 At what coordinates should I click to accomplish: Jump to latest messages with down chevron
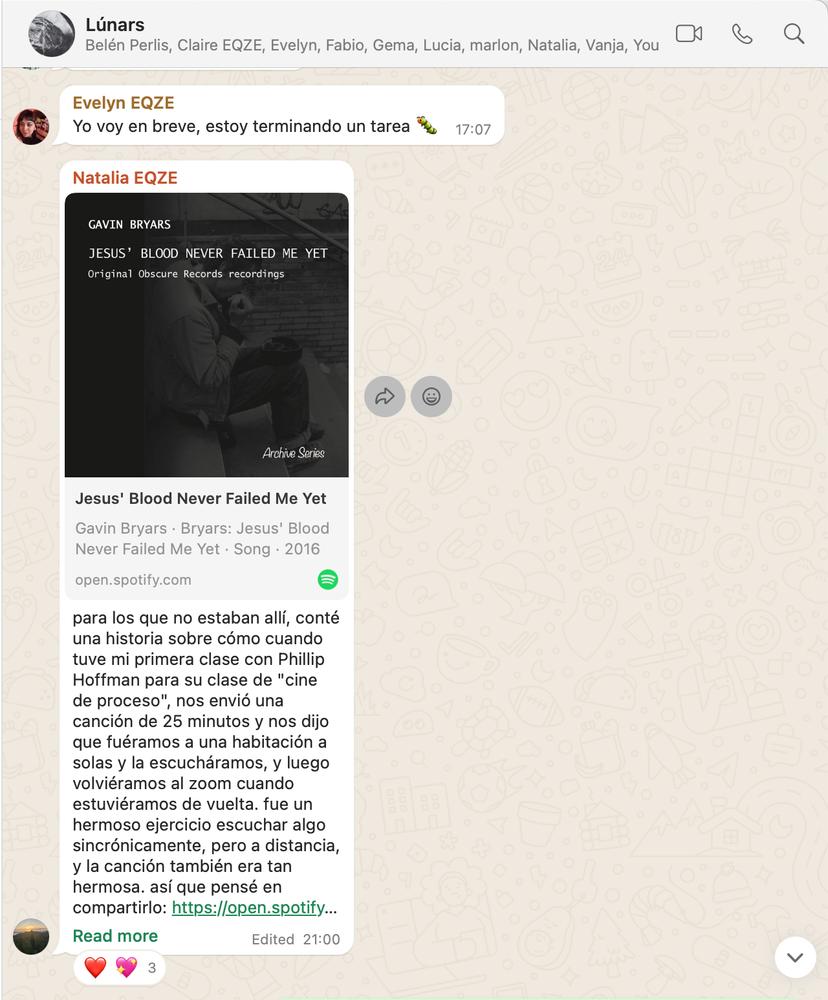click(795, 957)
